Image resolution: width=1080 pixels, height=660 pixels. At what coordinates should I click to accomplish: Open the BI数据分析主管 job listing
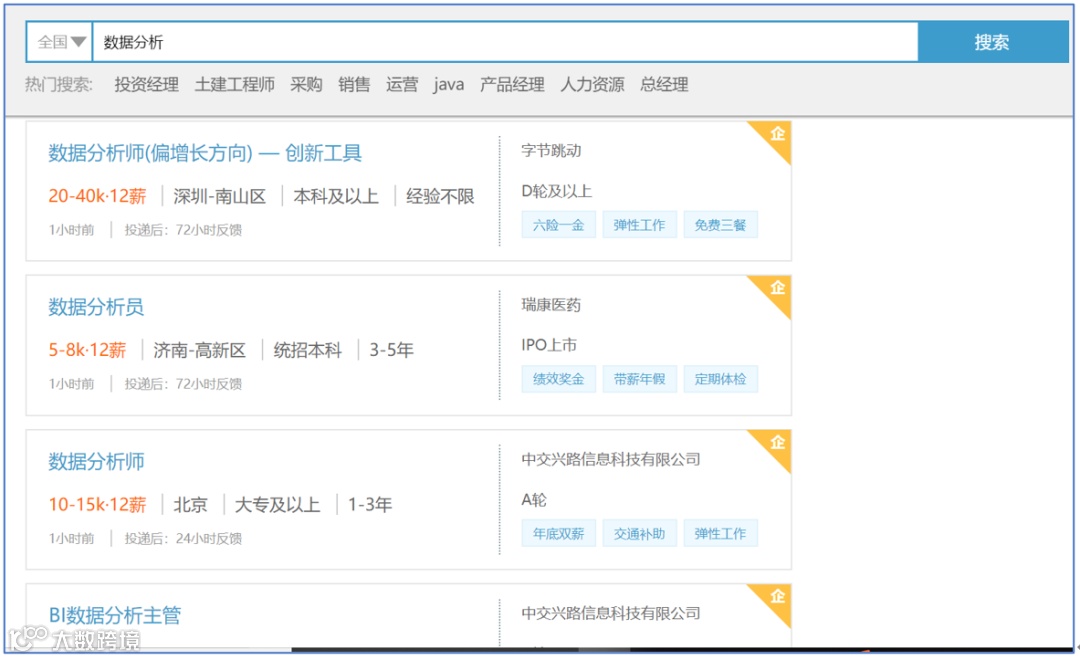tap(114, 615)
